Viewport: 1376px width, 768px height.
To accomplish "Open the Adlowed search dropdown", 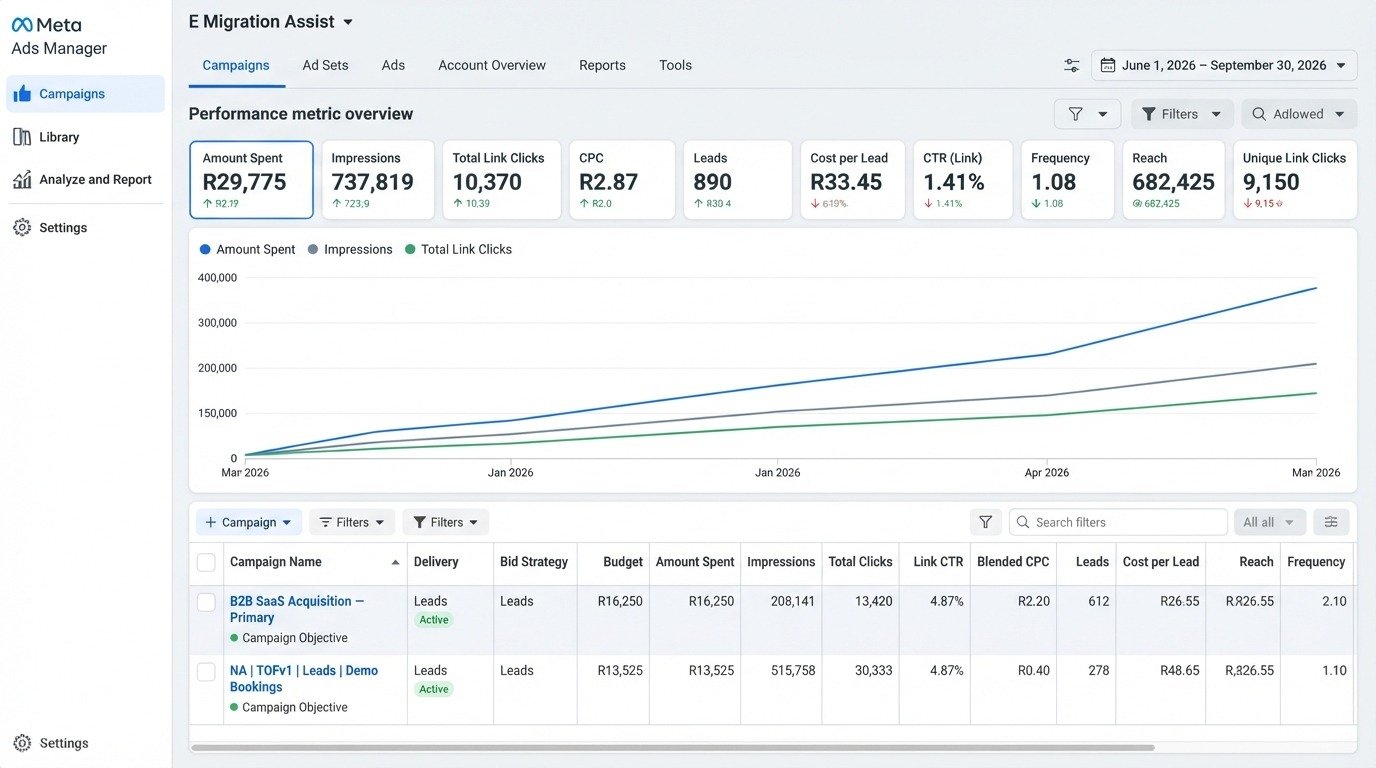I will pyautogui.click(x=1299, y=114).
